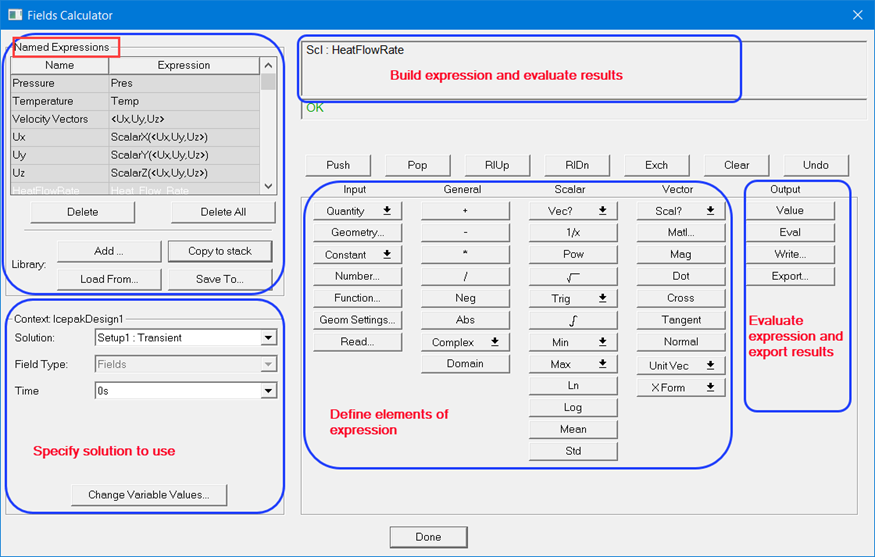The width and height of the screenshot is (875, 557).
Task: Select the Temperature row in Named Expressions
Action: (58, 101)
